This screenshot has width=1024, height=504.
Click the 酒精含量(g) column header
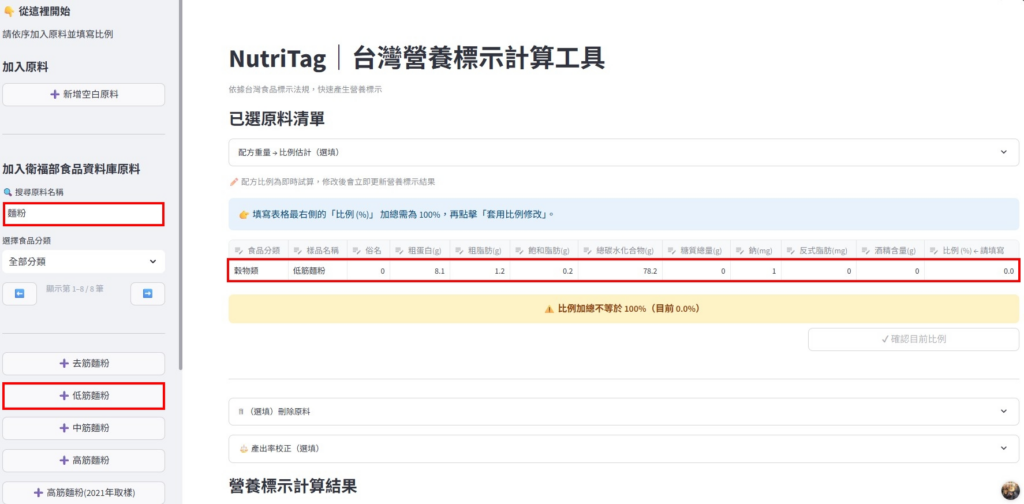[x=891, y=250]
